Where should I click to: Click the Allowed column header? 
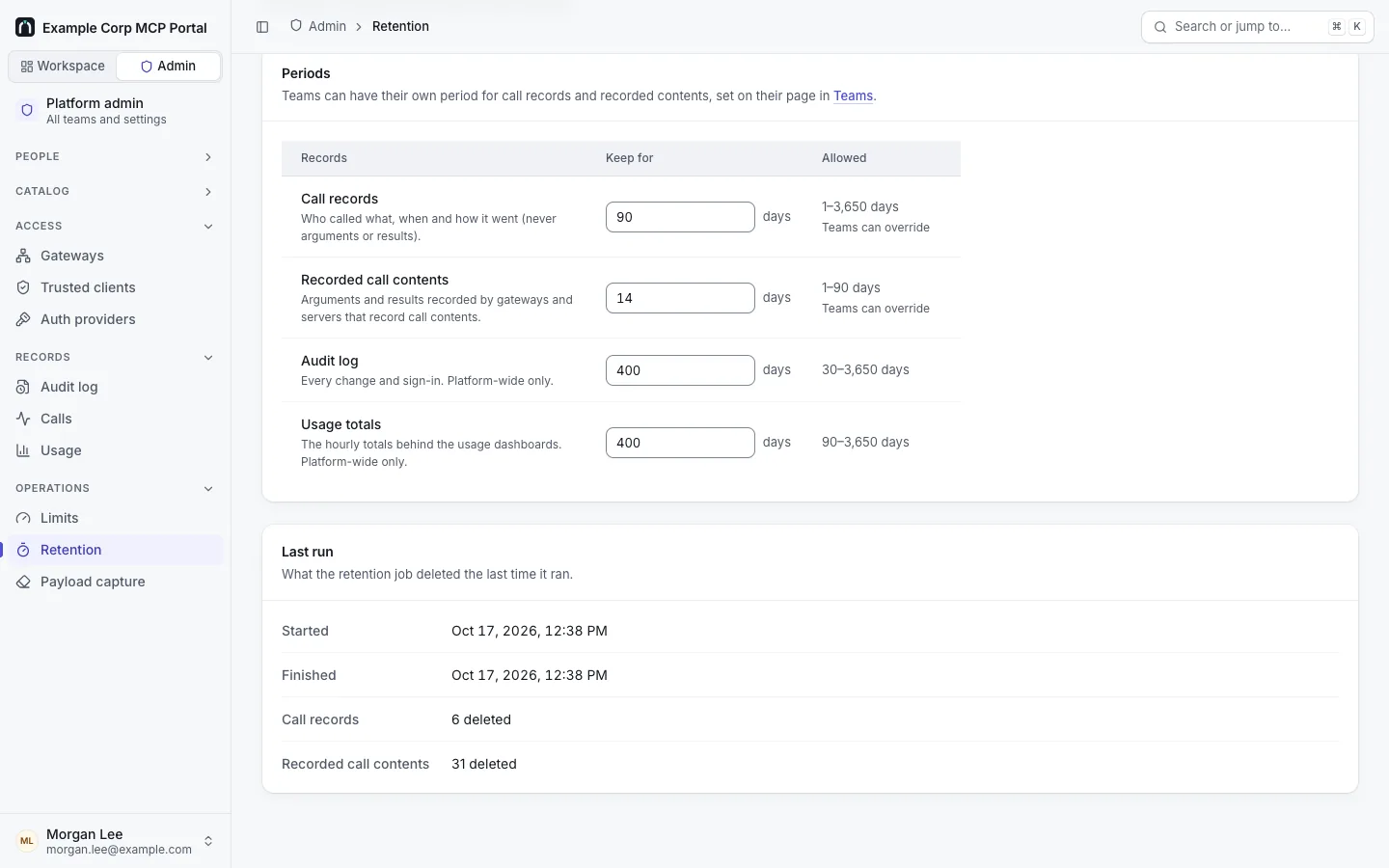[x=844, y=158]
